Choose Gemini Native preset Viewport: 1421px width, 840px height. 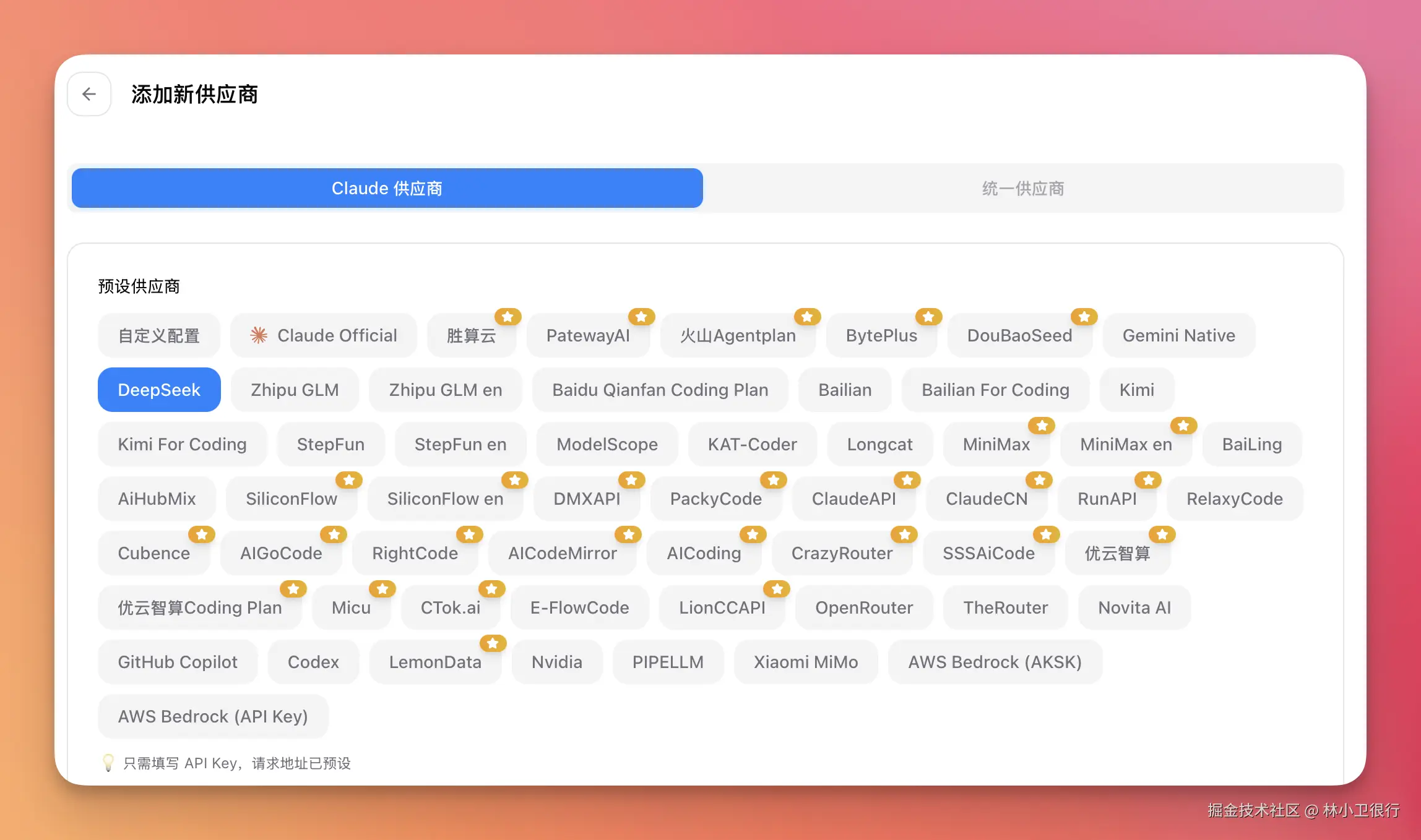[x=1178, y=335]
